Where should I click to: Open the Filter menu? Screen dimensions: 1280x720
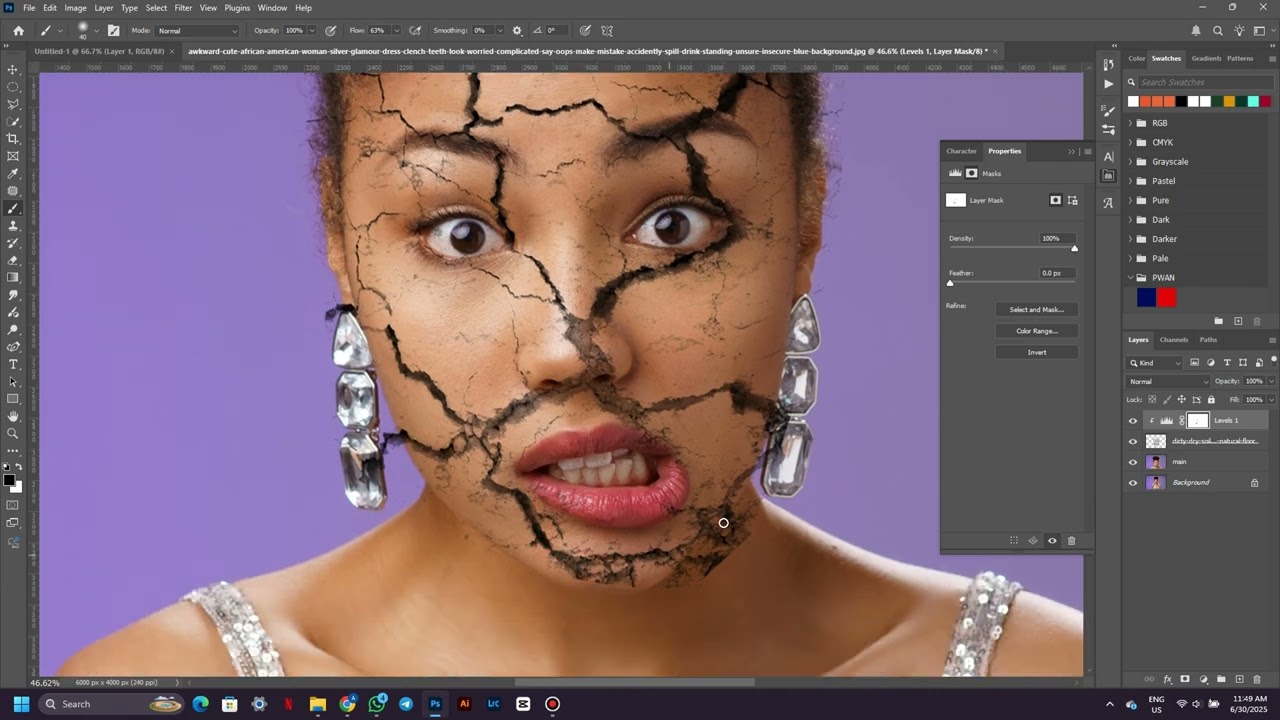(x=183, y=7)
